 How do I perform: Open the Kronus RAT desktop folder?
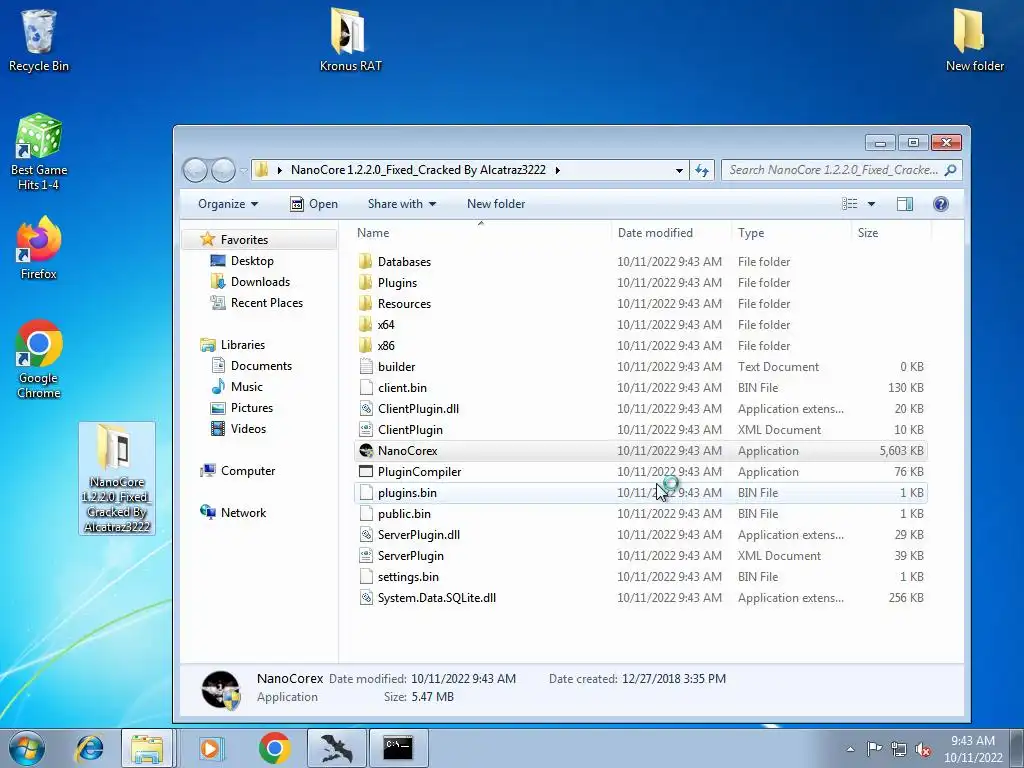pos(350,40)
